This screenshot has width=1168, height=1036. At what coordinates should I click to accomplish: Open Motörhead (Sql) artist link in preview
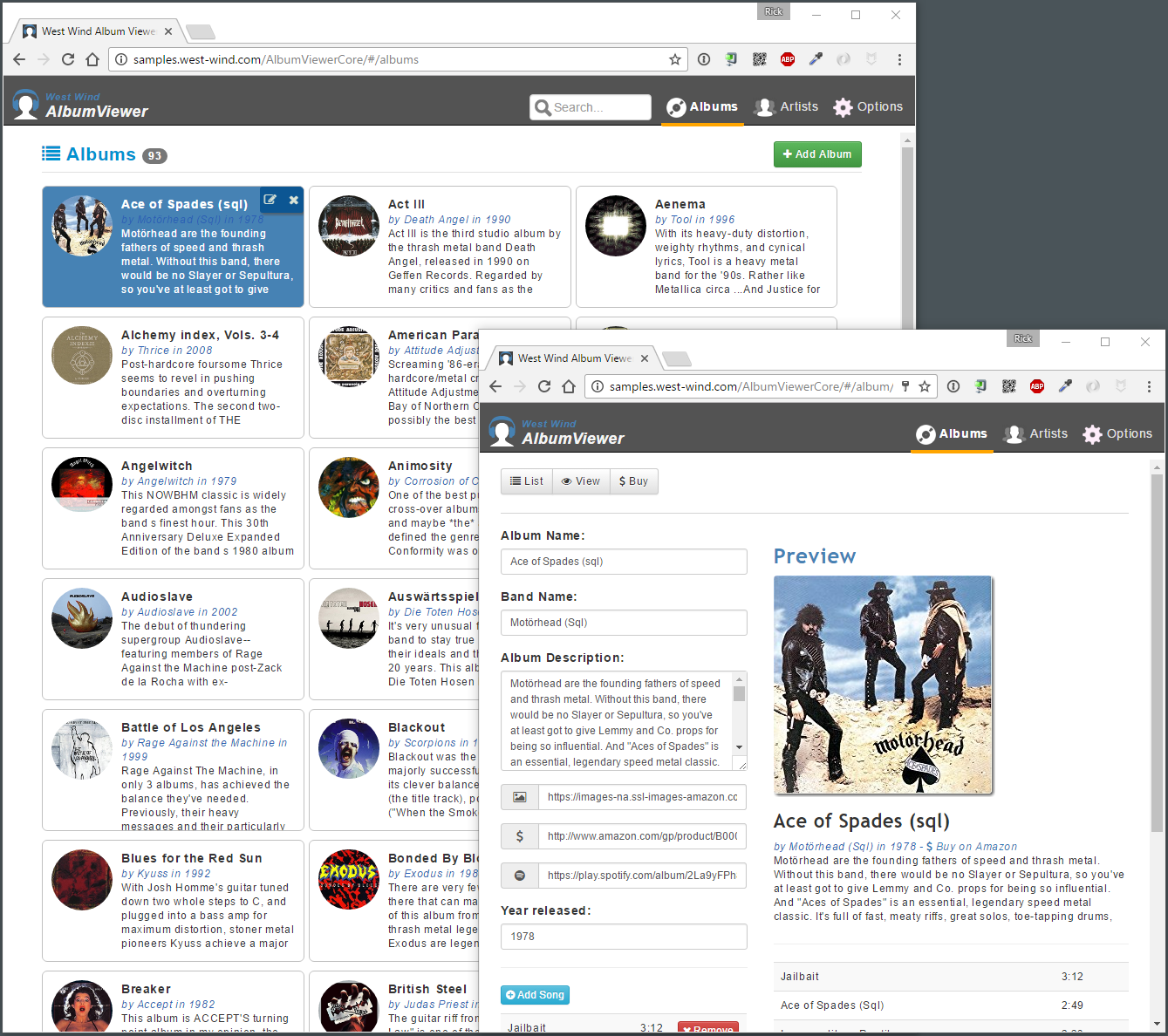point(823,847)
